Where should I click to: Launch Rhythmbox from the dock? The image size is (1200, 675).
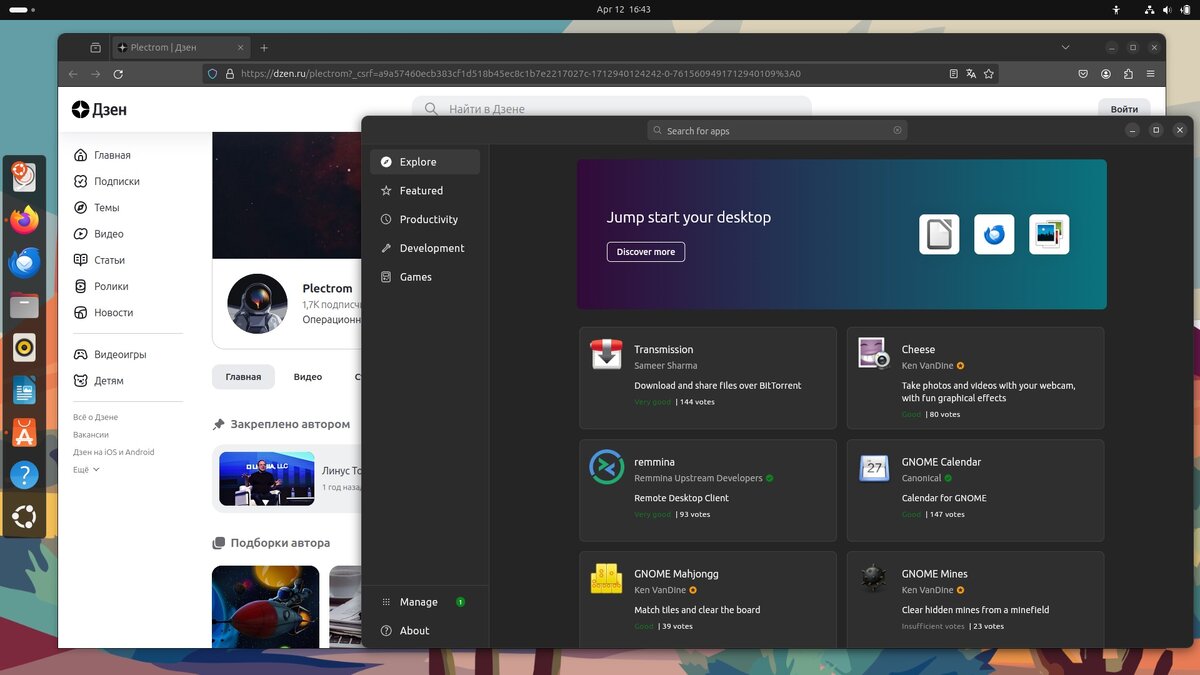pos(24,348)
